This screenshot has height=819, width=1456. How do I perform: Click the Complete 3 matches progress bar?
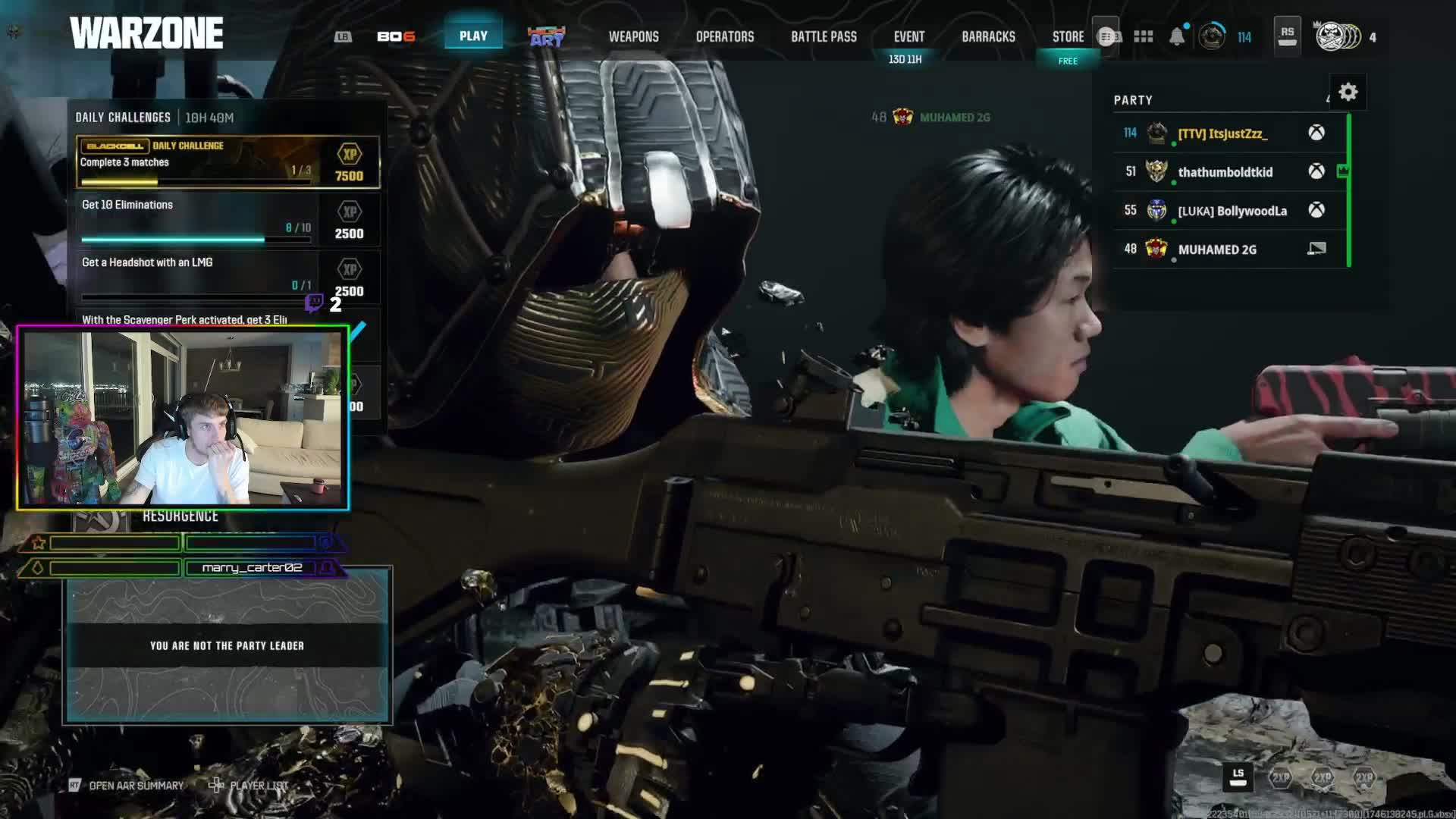click(196, 182)
